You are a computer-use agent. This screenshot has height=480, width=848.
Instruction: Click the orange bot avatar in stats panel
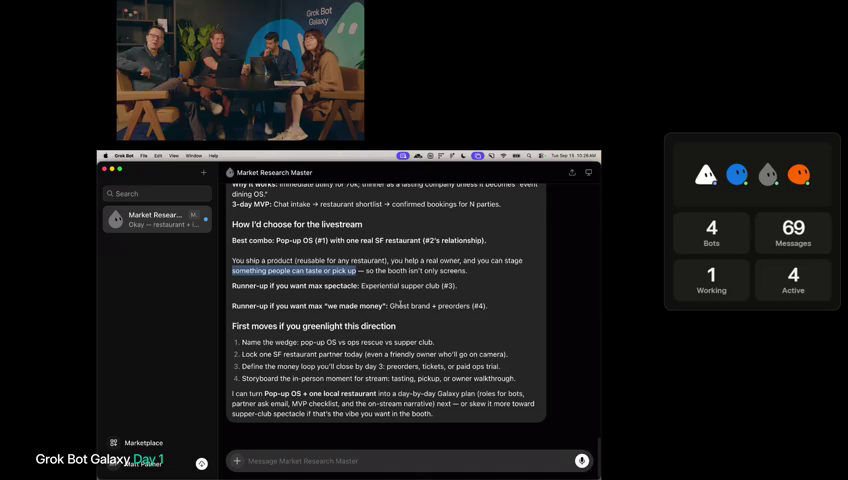point(799,175)
